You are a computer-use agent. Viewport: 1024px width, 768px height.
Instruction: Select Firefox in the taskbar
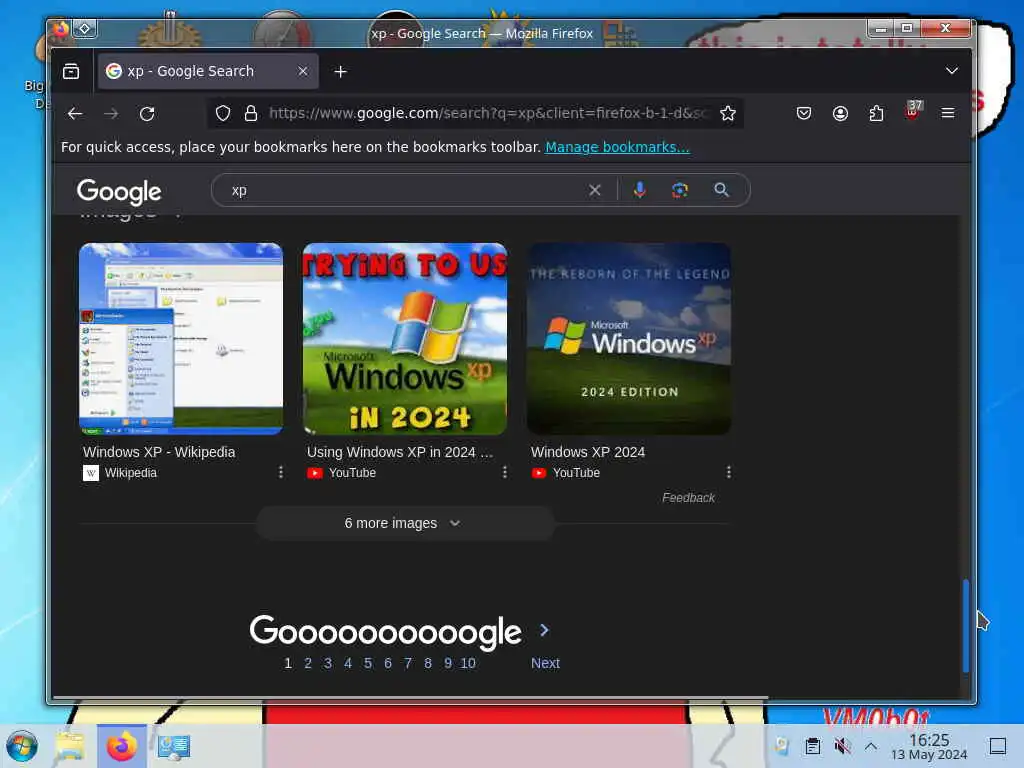[x=121, y=746]
